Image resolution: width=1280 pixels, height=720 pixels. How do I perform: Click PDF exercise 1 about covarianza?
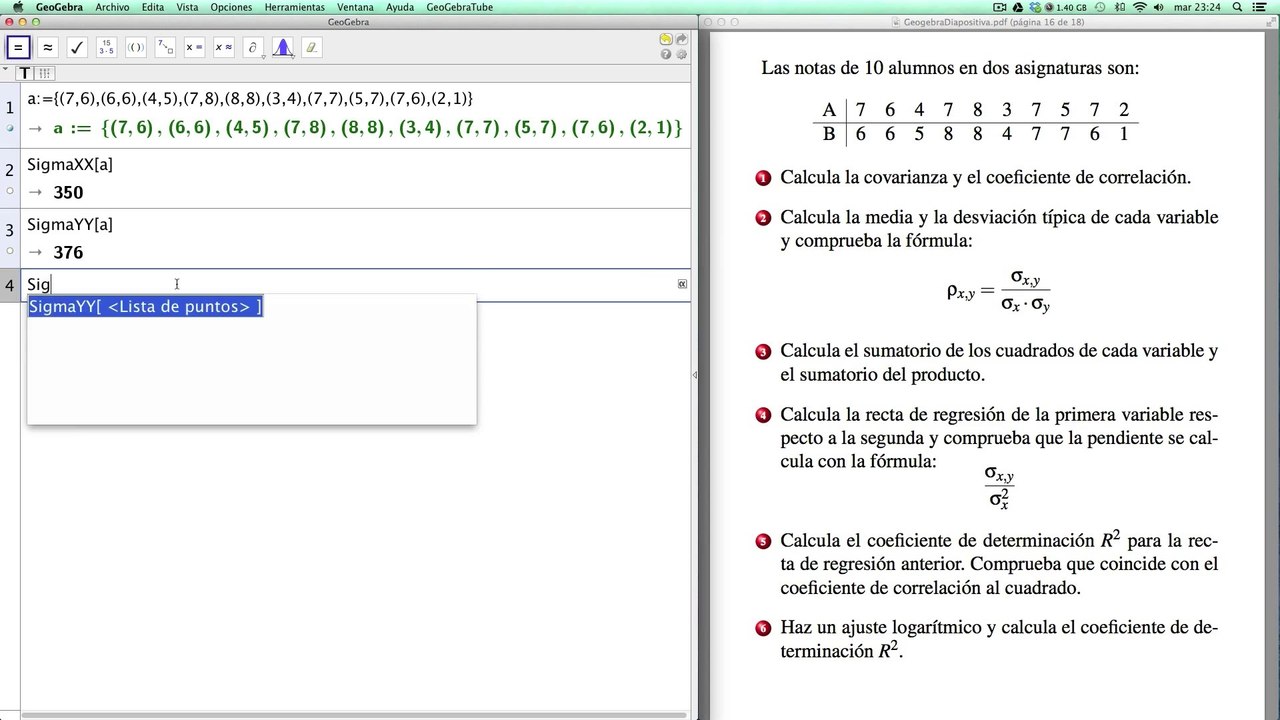tap(985, 178)
